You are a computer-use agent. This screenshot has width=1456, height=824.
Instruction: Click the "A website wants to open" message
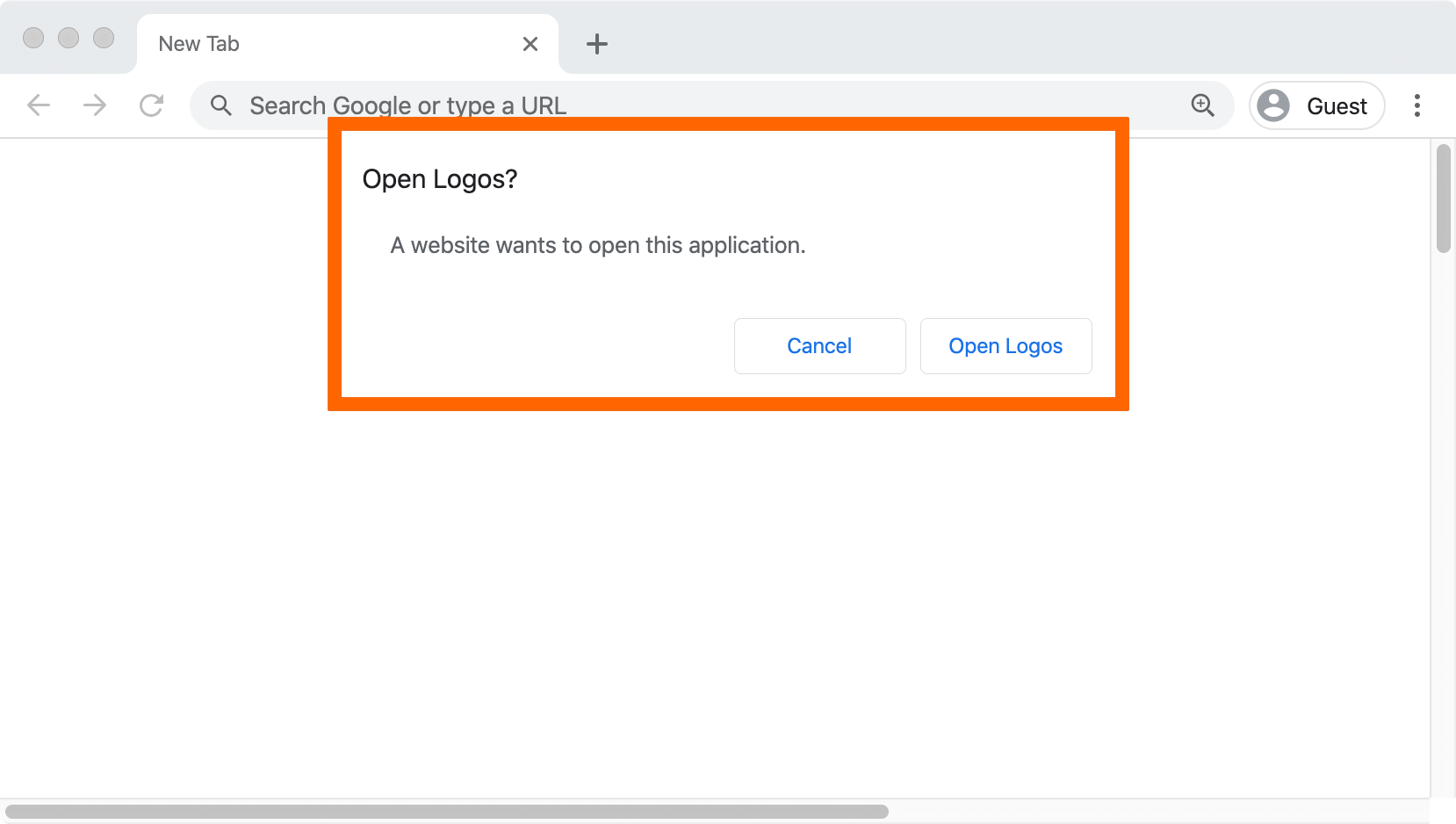[x=597, y=245]
